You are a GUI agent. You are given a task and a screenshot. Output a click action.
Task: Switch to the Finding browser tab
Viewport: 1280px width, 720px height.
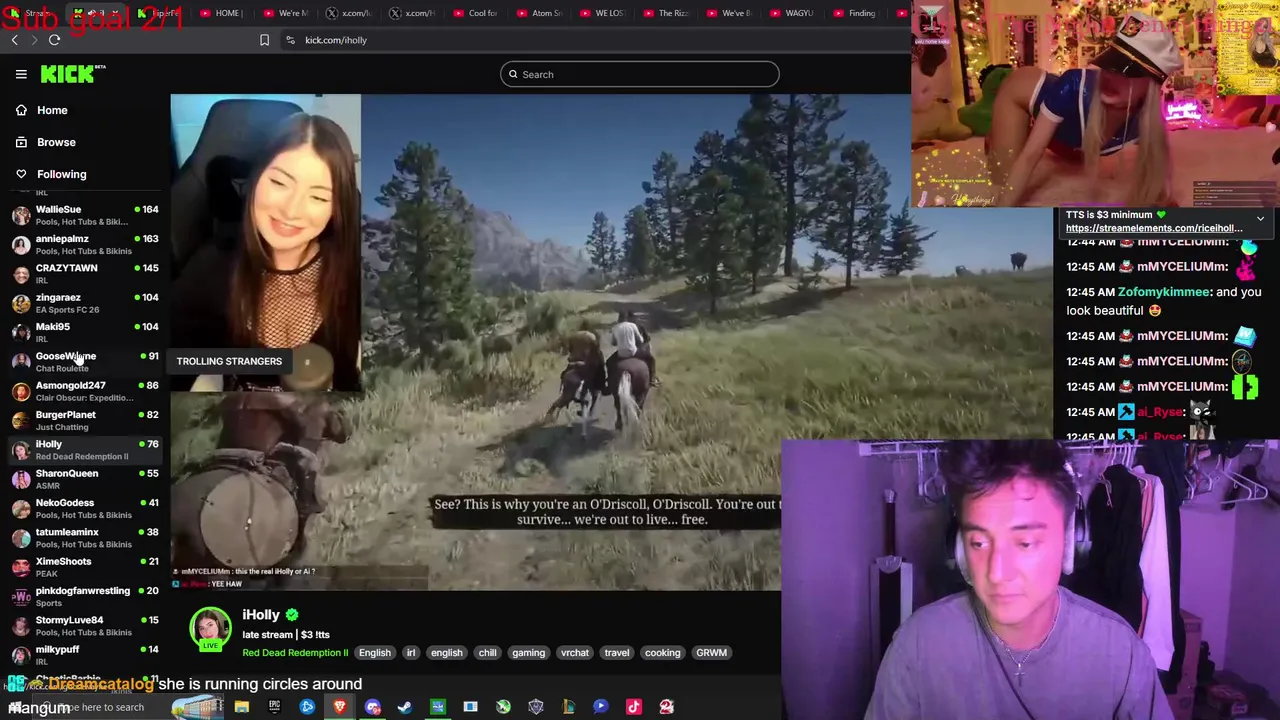tap(857, 13)
